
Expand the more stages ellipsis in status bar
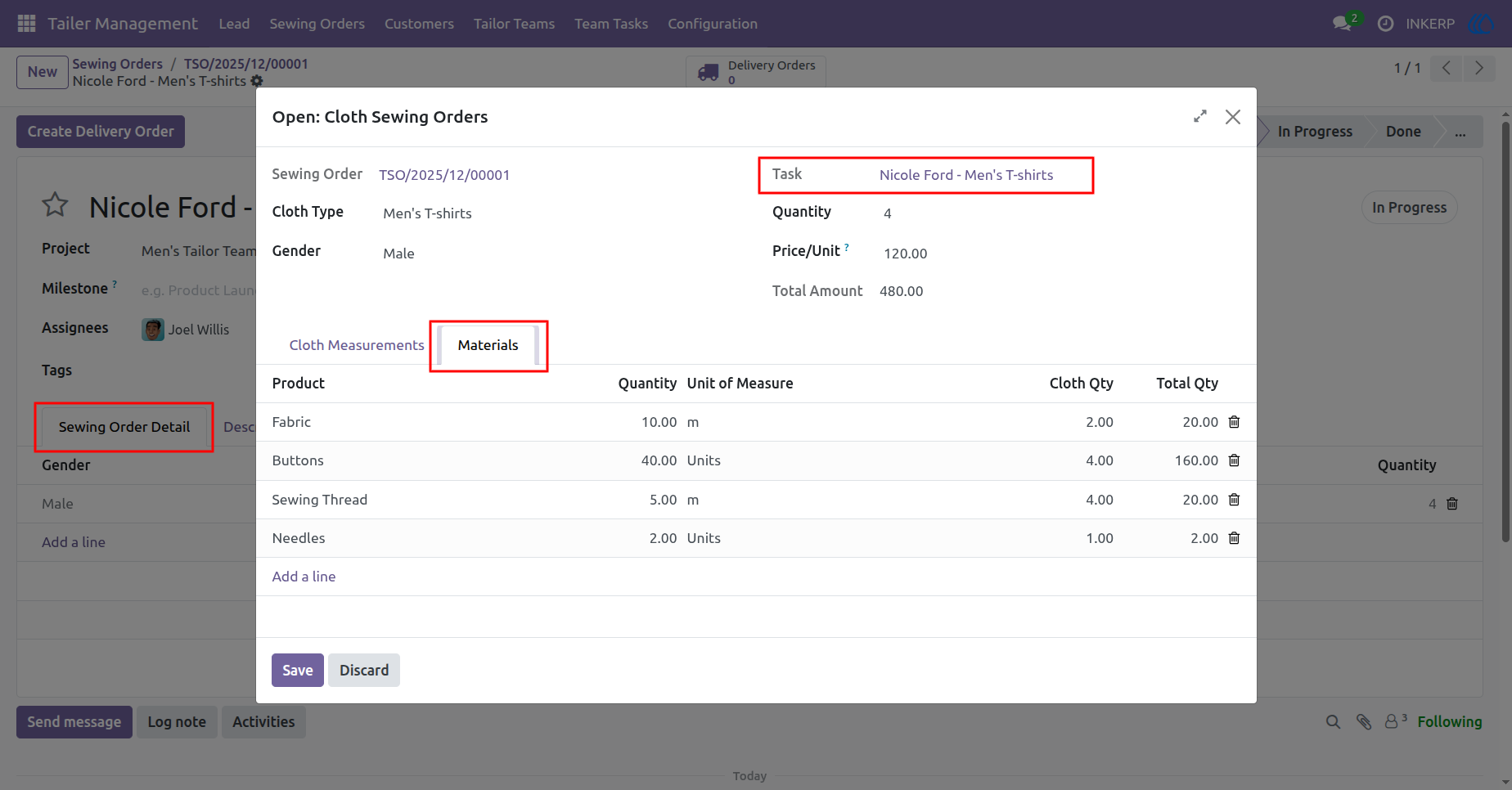1460,132
